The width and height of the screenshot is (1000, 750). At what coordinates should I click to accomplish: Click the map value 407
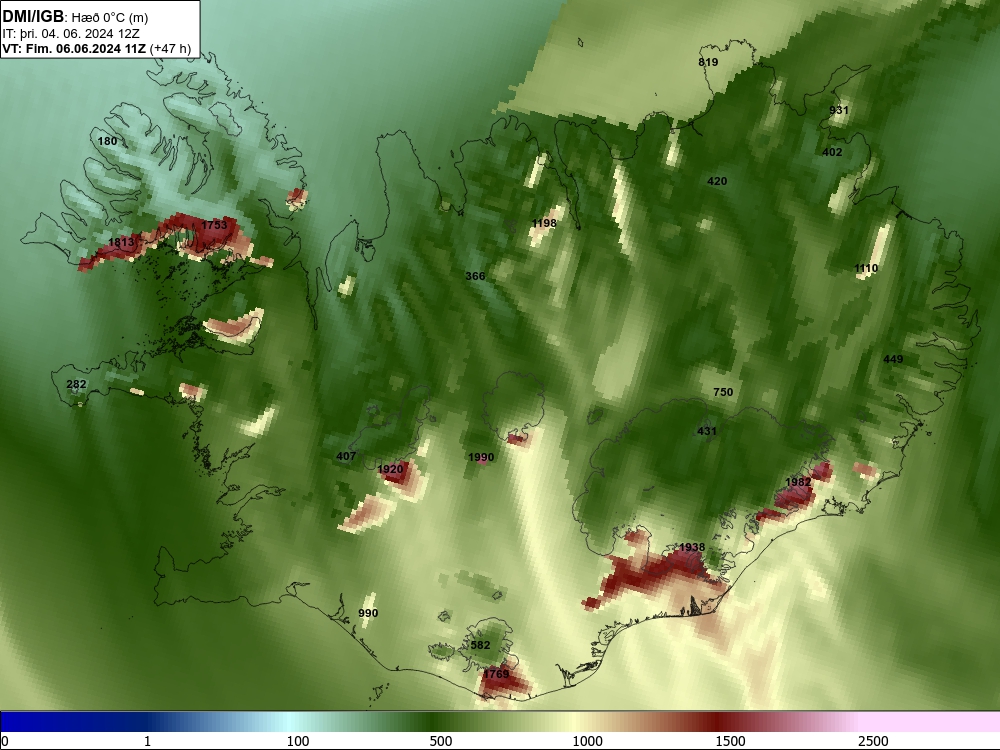pos(346,456)
